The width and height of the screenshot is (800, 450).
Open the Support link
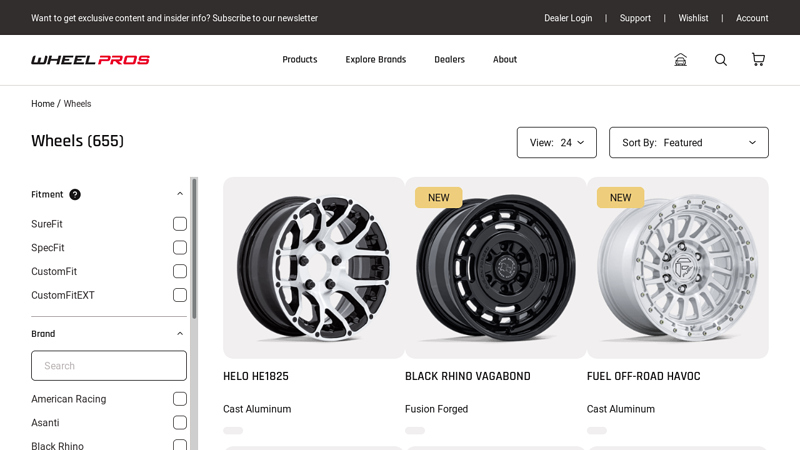(635, 18)
